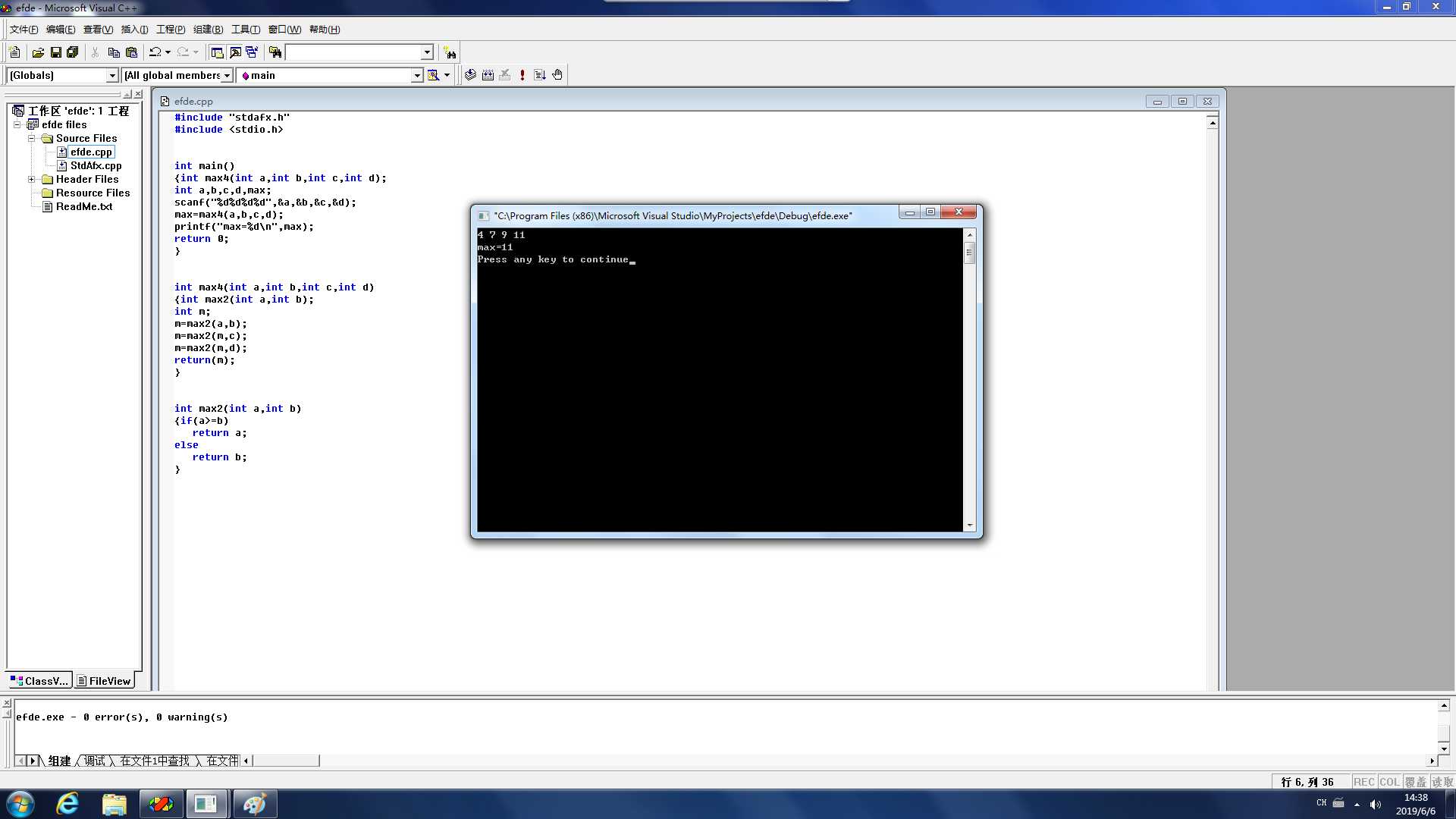Screen dimensions: 1456x819
Task: Expand the Header Files folder
Action: pyautogui.click(x=32, y=179)
